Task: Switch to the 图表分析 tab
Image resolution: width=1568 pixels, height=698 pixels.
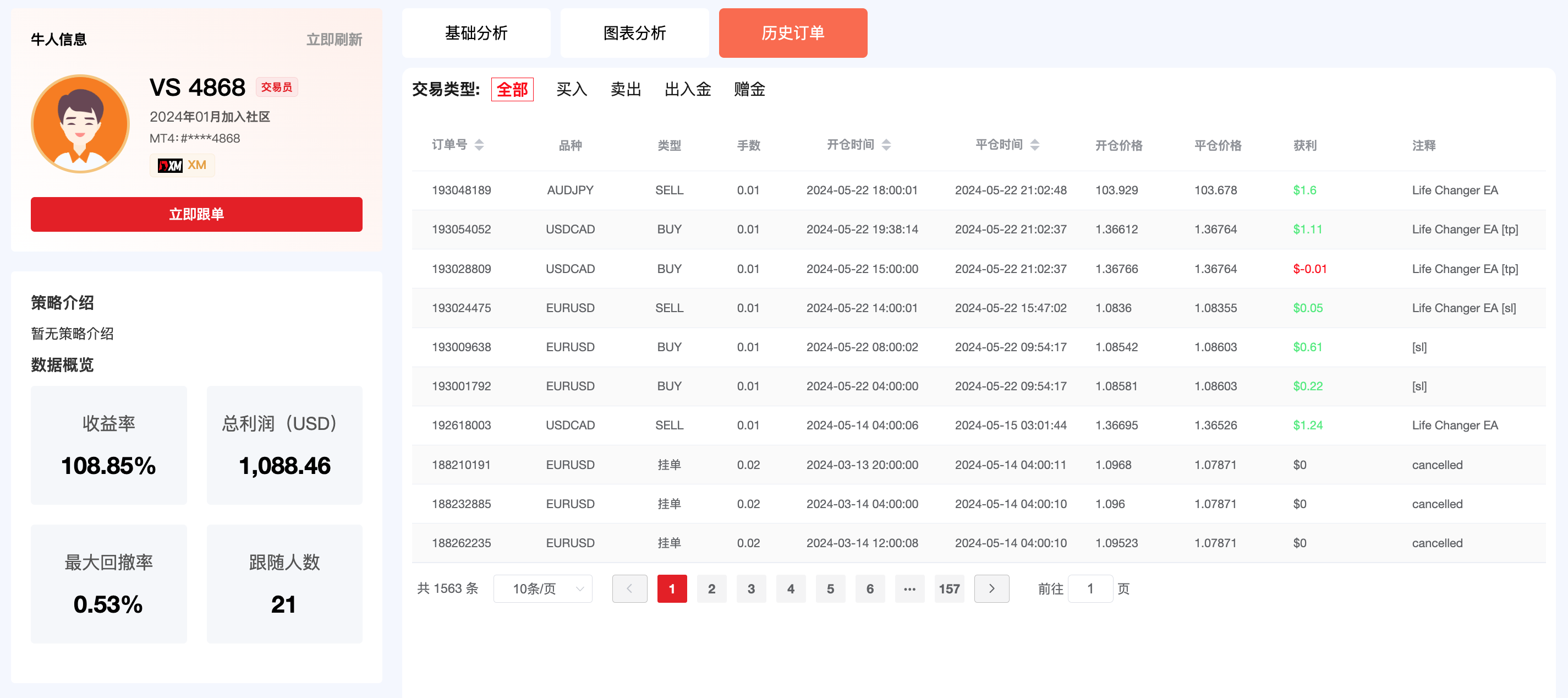Action: pos(634,33)
